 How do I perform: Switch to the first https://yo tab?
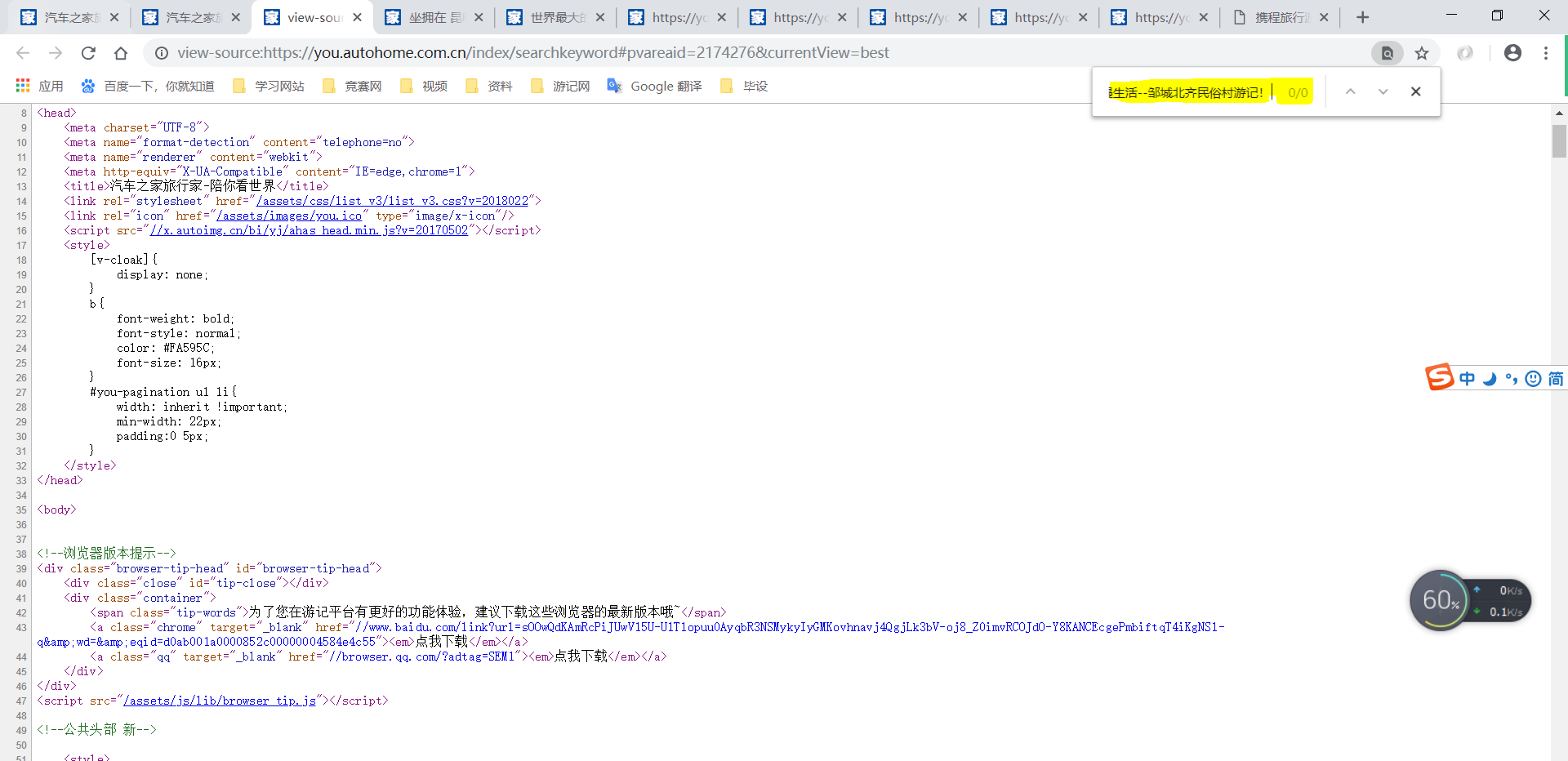pyautogui.click(x=678, y=17)
